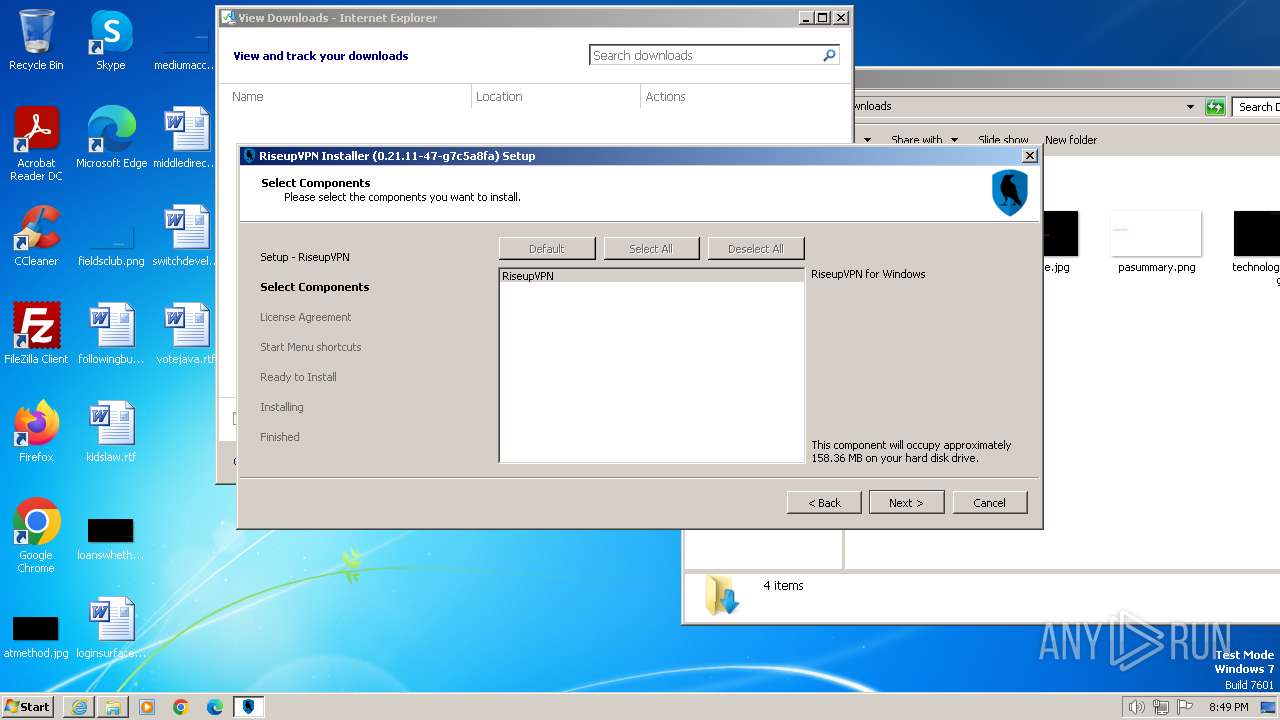1280x720 pixels.
Task: Click the Action Center flag tray icon
Action: click(x=1186, y=707)
